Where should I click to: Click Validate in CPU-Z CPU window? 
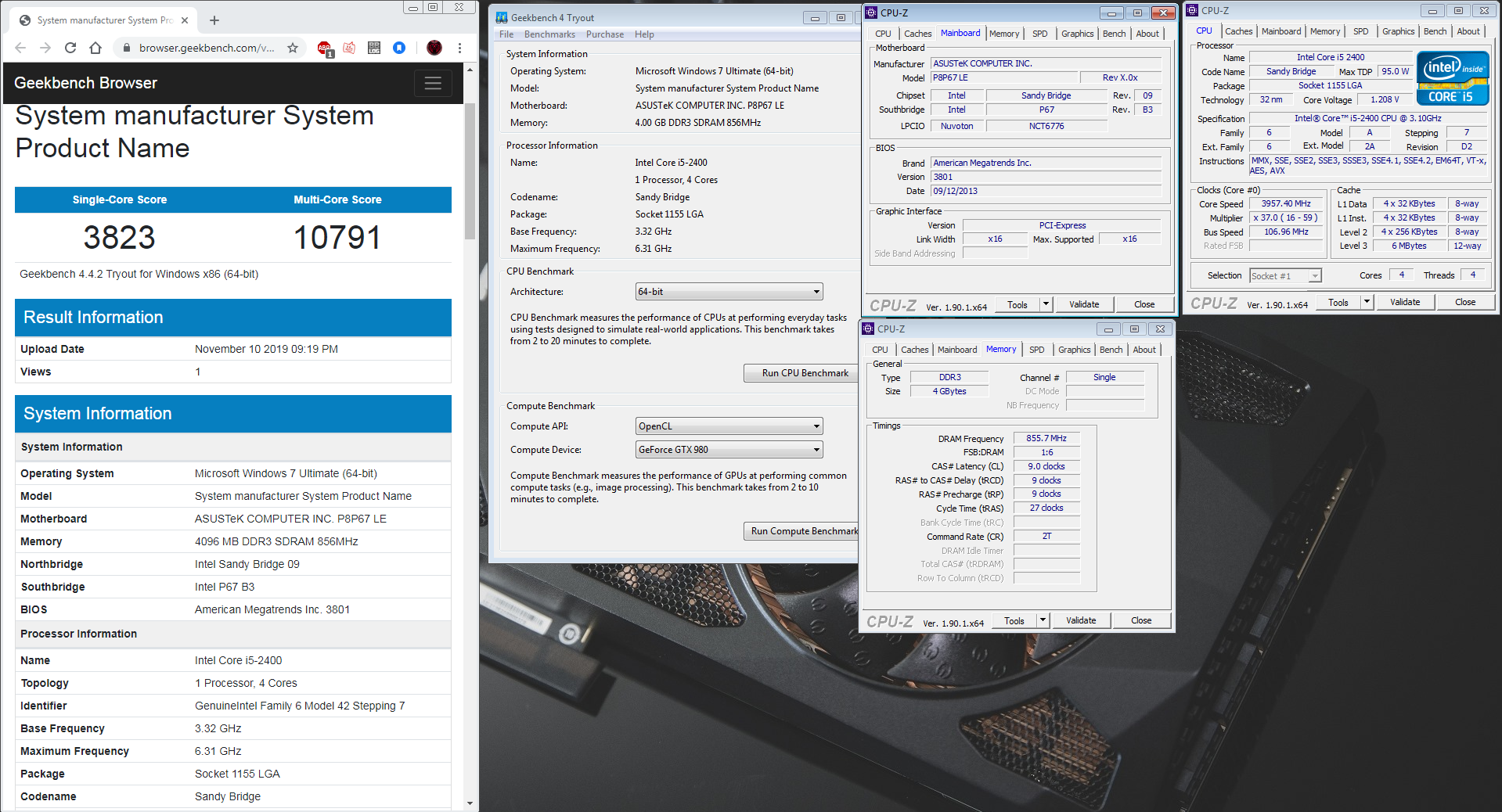1405,302
